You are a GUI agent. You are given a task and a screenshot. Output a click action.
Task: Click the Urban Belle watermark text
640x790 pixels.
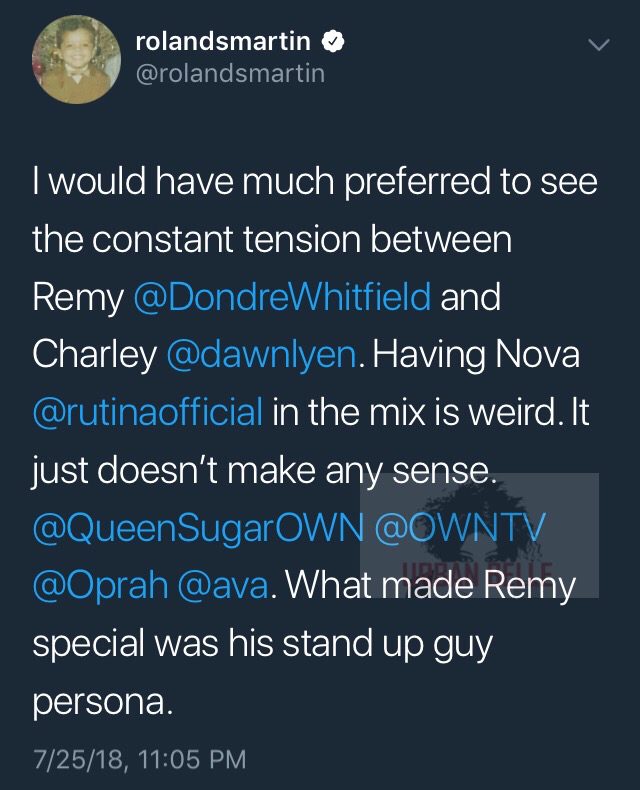479,571
